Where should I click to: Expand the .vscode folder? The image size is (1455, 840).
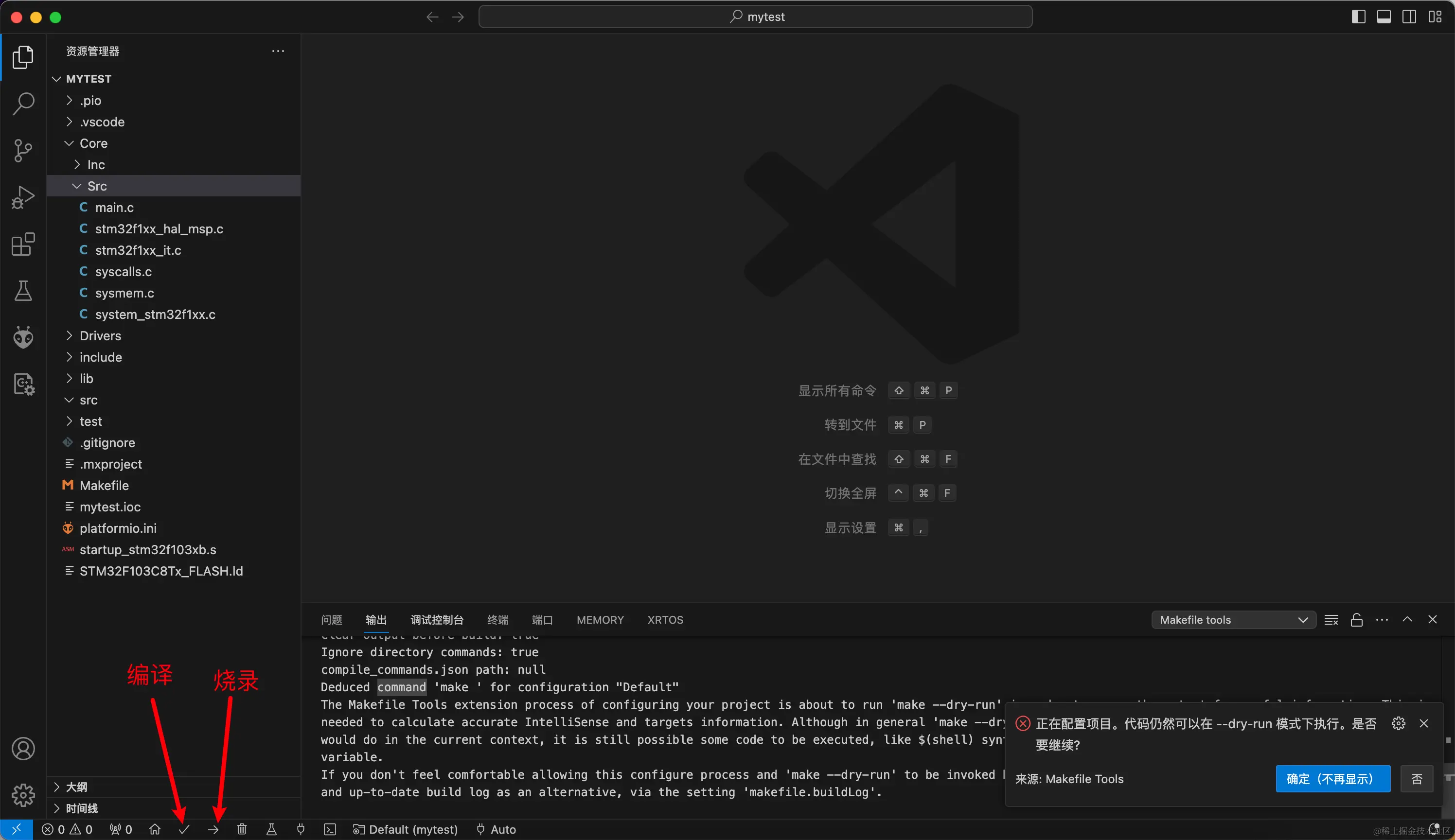173,122
